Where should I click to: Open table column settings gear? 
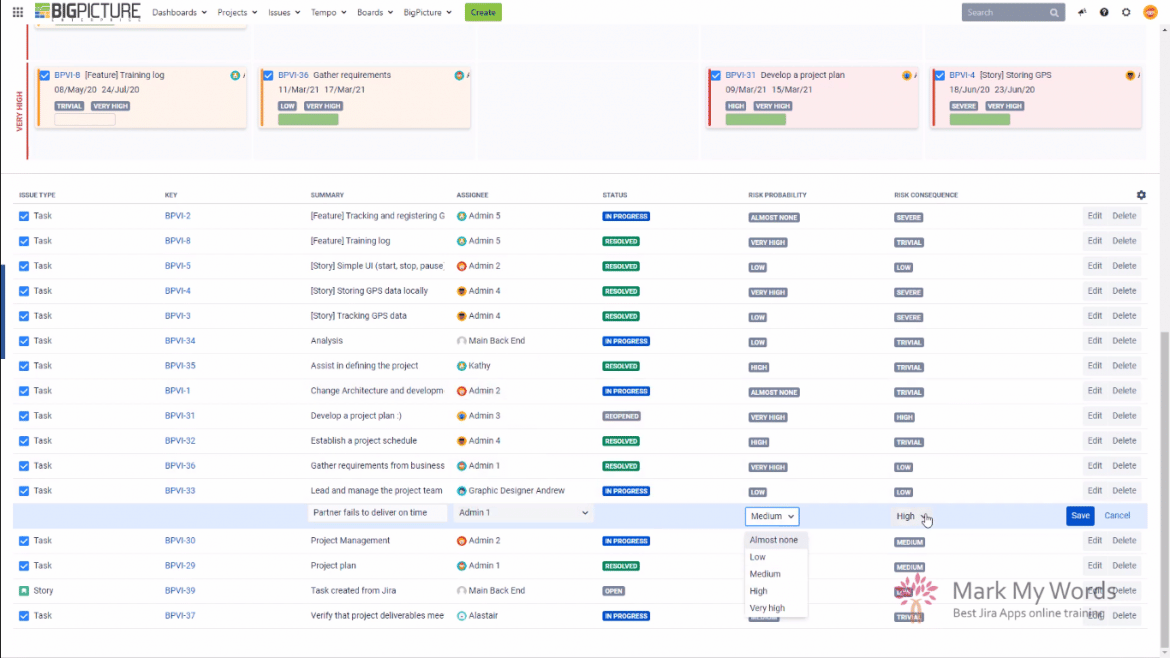click(1141, 195)
